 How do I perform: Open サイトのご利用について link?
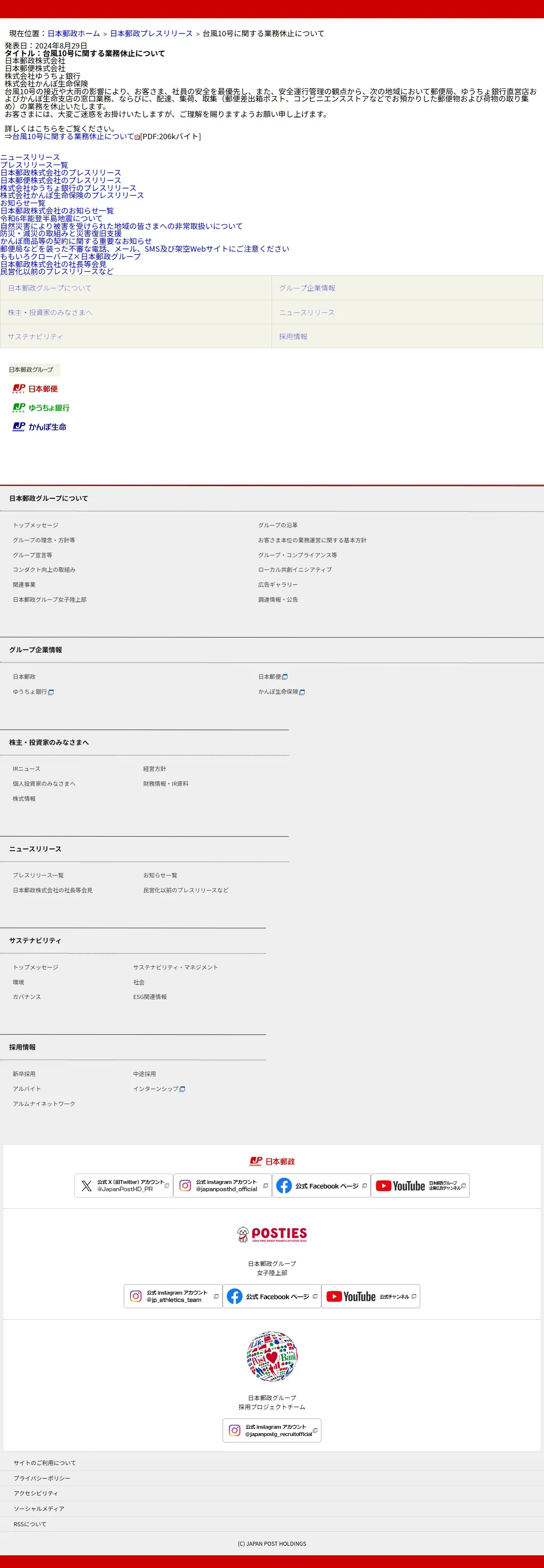point(45,1463)
